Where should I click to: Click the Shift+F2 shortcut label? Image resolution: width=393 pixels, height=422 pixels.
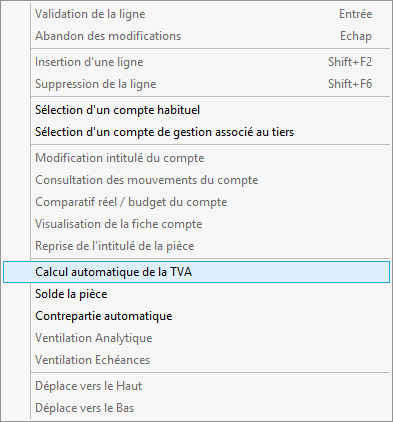[350, 62]
